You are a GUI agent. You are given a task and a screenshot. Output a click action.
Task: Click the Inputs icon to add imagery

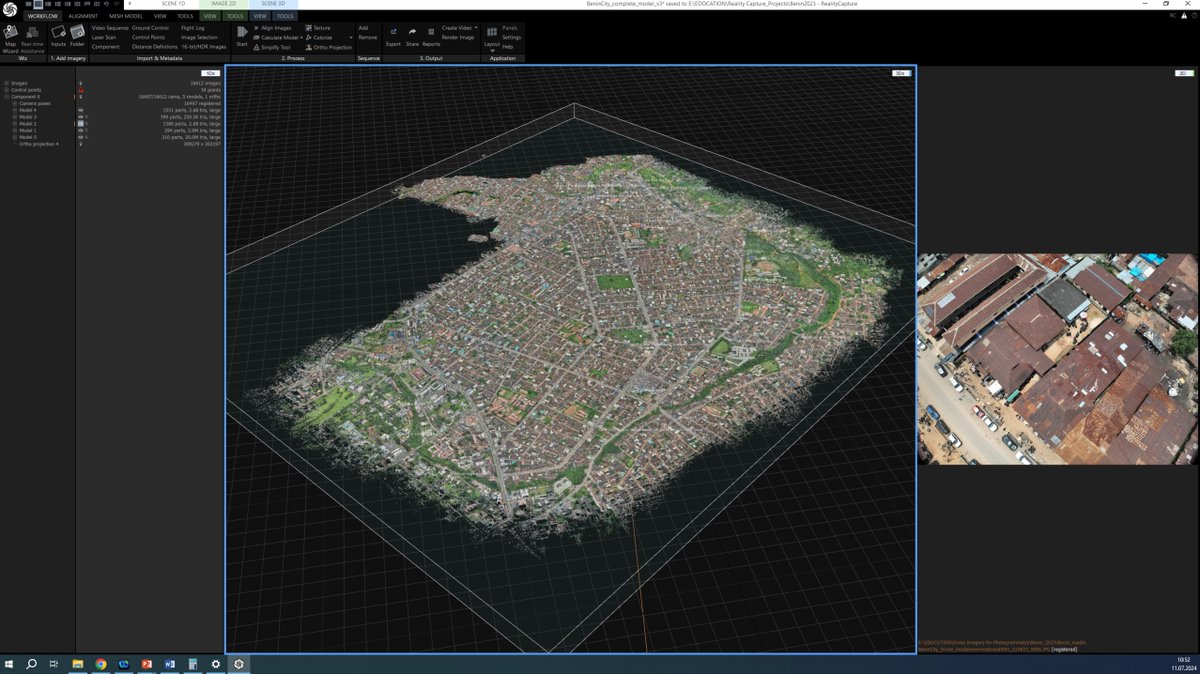pos(58,37)
